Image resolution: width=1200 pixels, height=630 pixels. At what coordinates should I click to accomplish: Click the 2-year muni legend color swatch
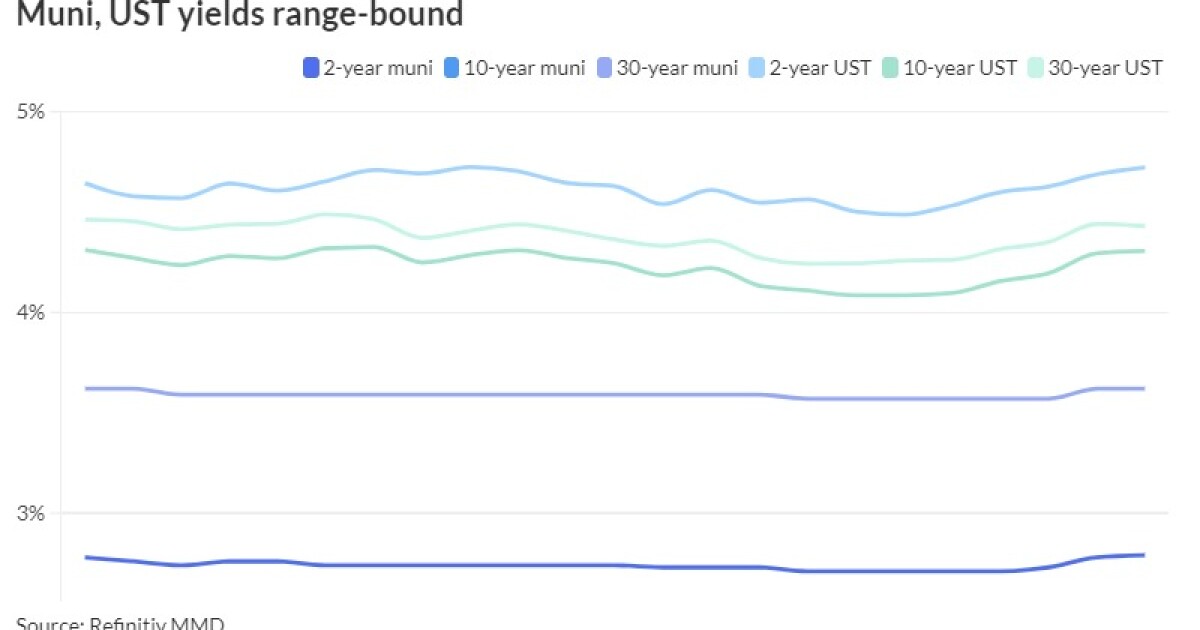(x=311, y=68)
